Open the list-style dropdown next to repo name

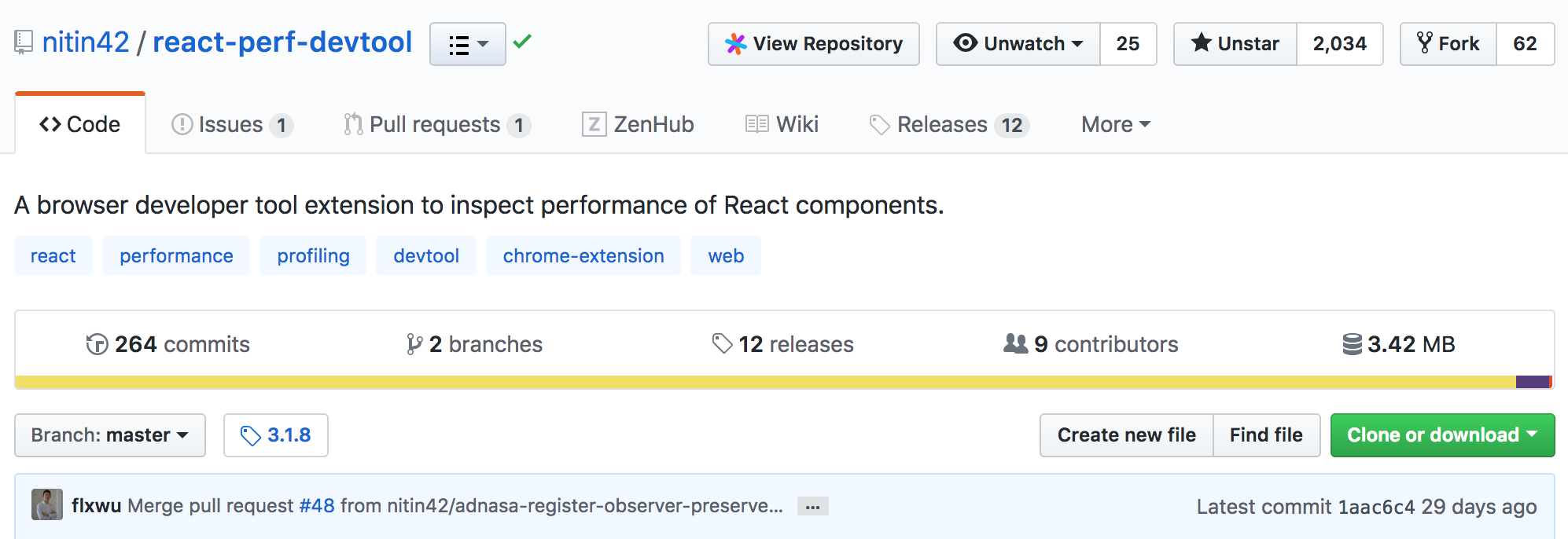tap(468, 44)
